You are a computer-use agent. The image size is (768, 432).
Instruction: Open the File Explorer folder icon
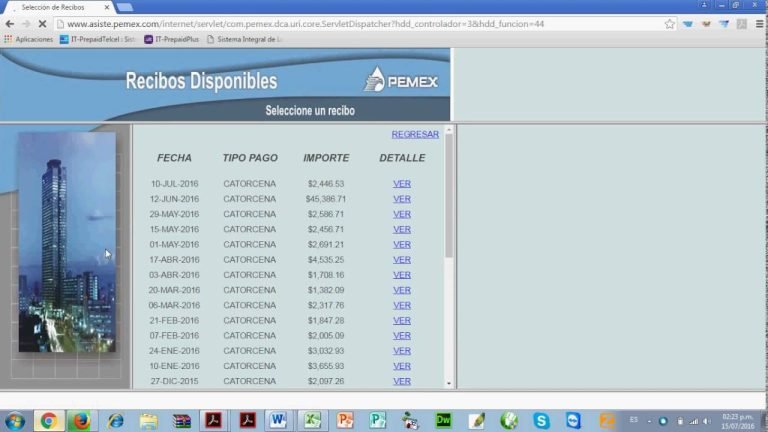tap(148, 421)
